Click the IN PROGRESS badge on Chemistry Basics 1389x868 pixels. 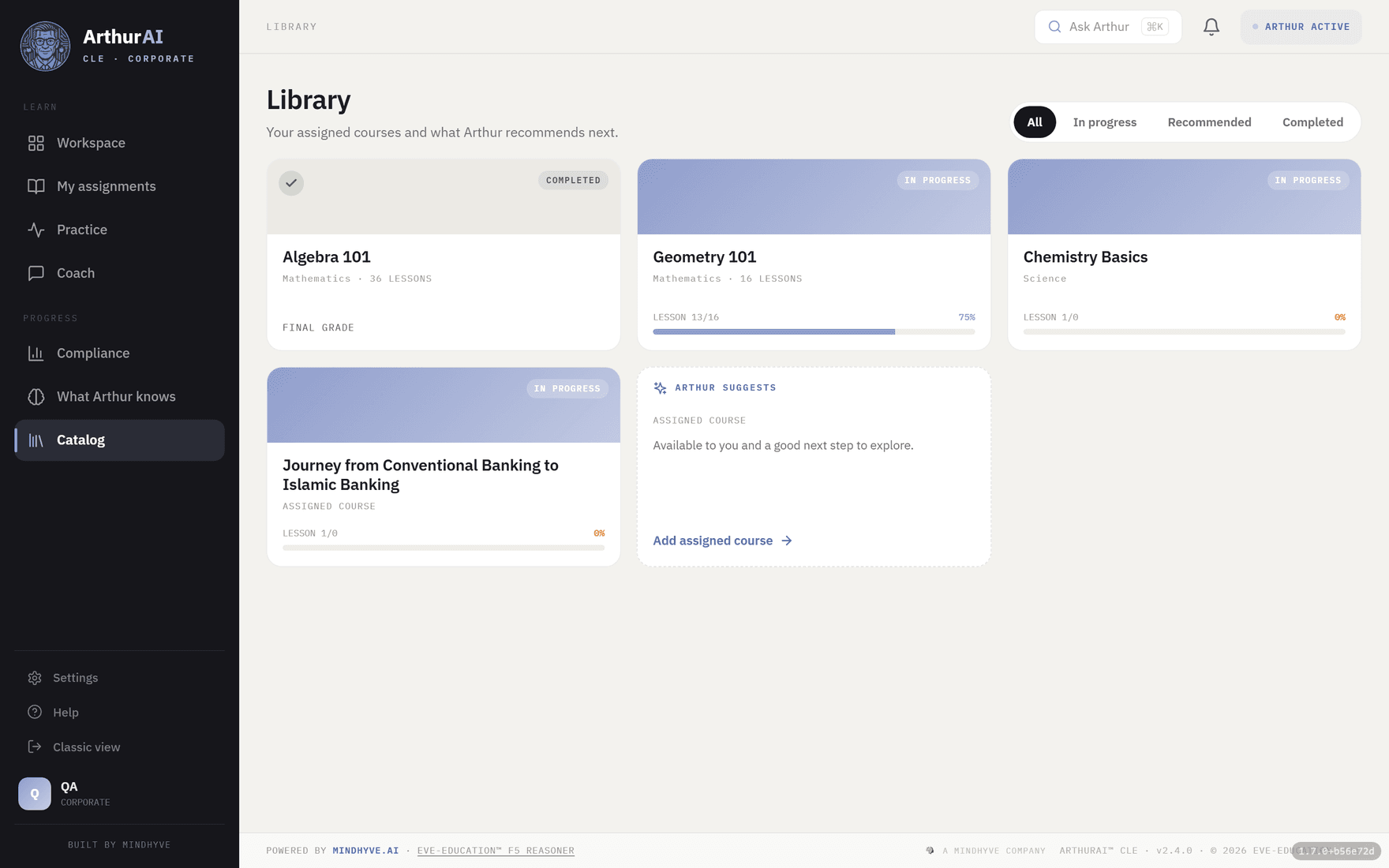coord(1308,180)
